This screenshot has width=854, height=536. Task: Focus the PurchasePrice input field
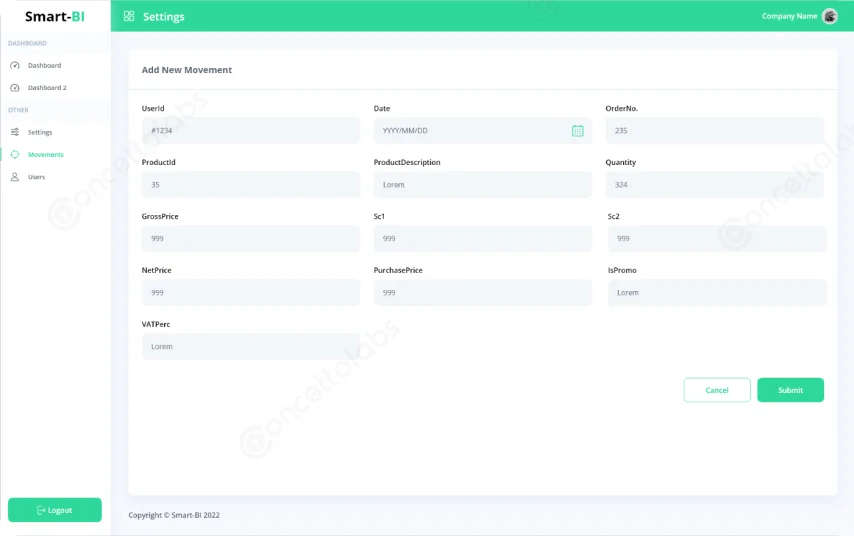pyautogui.click(x=483, y=293)
